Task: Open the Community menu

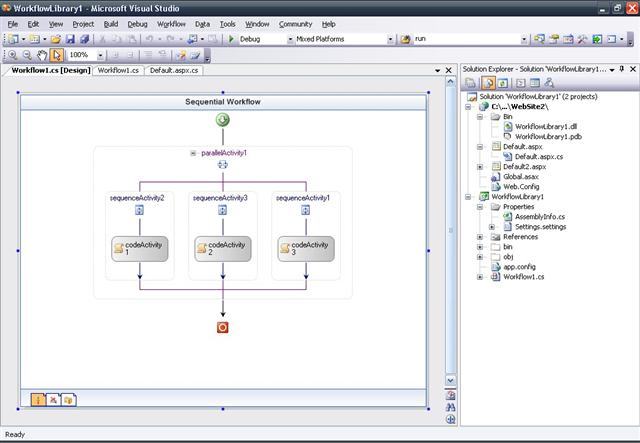Action: click(295, 24)
